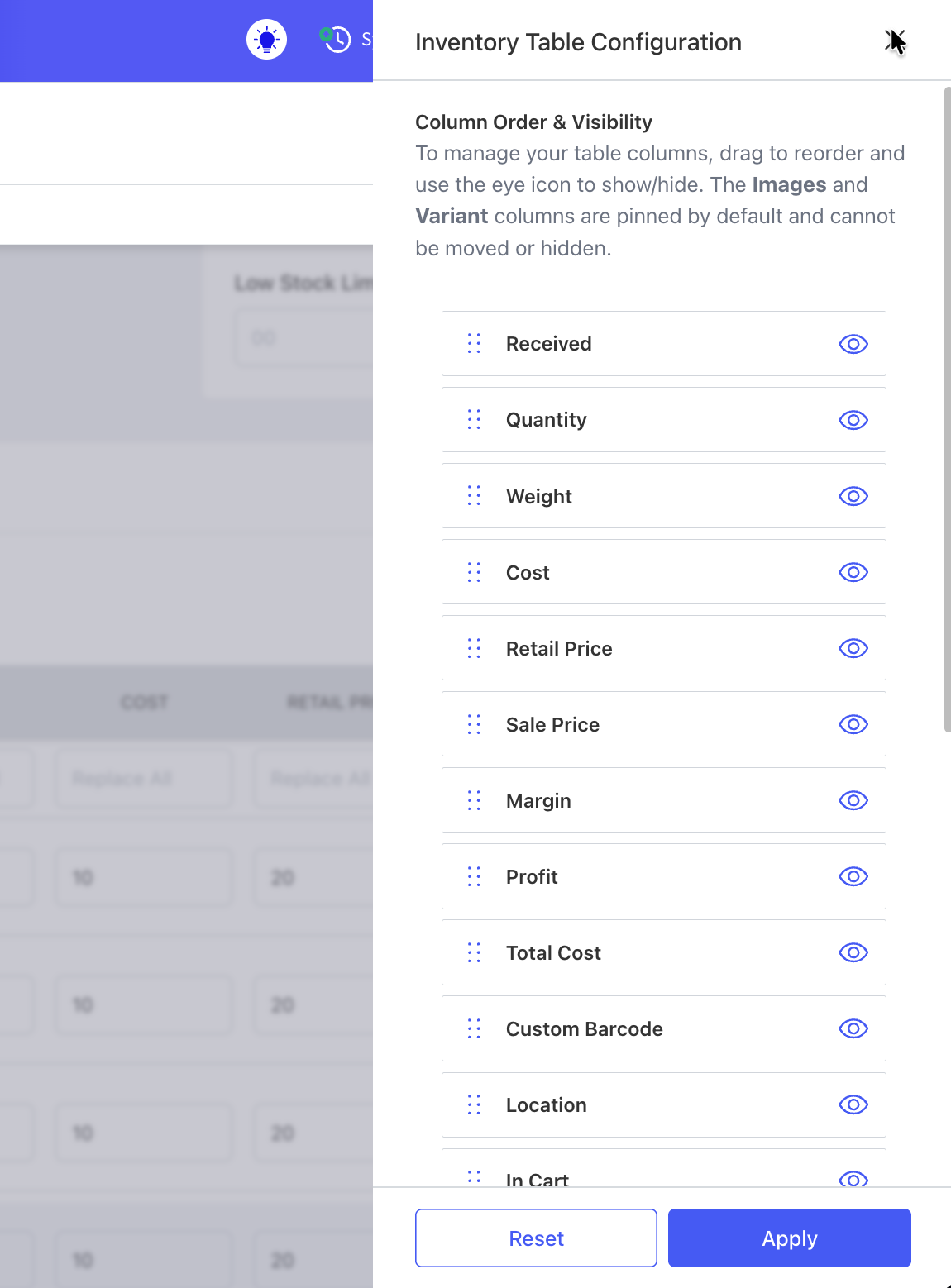Click the drag handle of the Received row

474,344
